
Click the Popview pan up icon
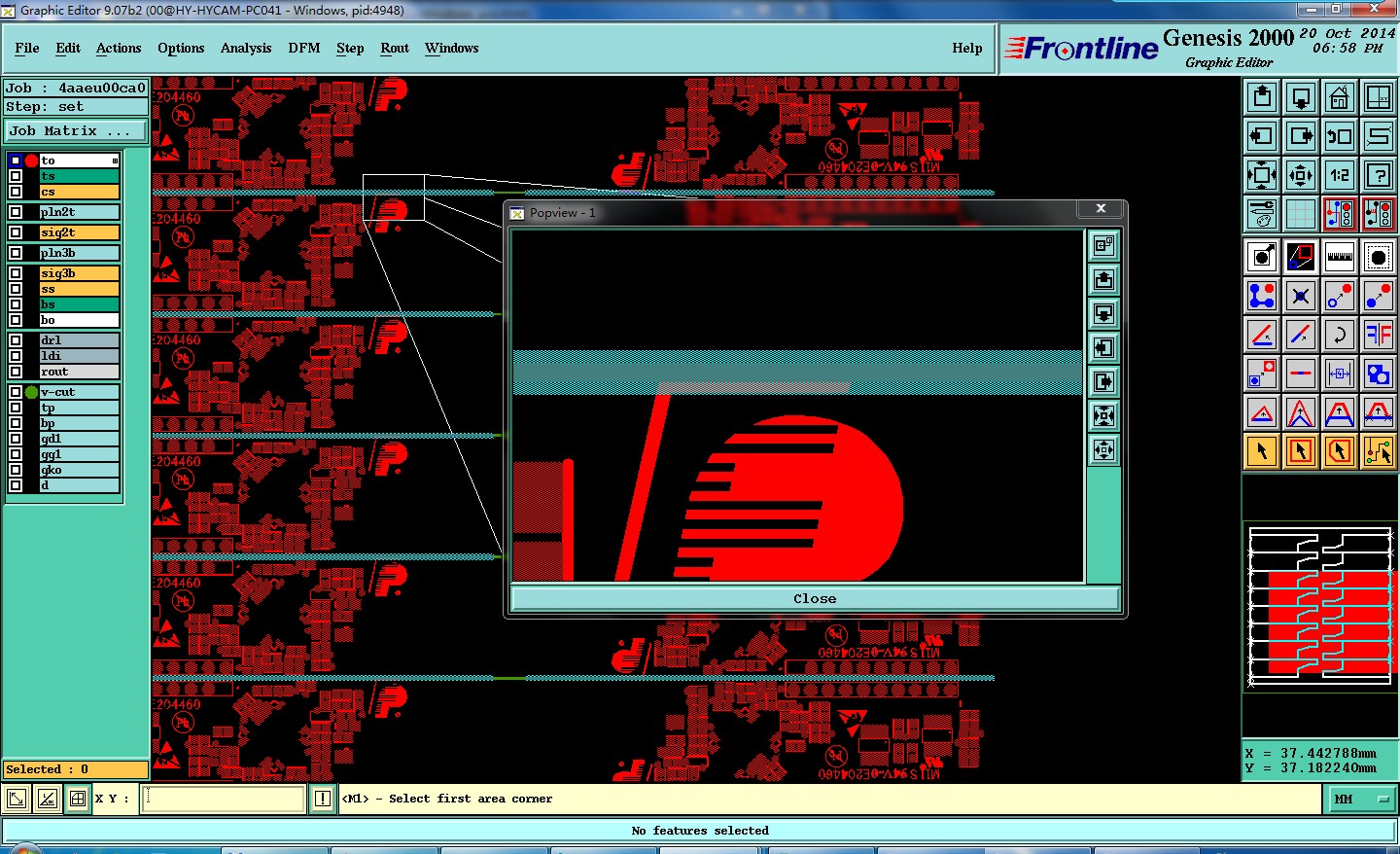[1103, 280]
